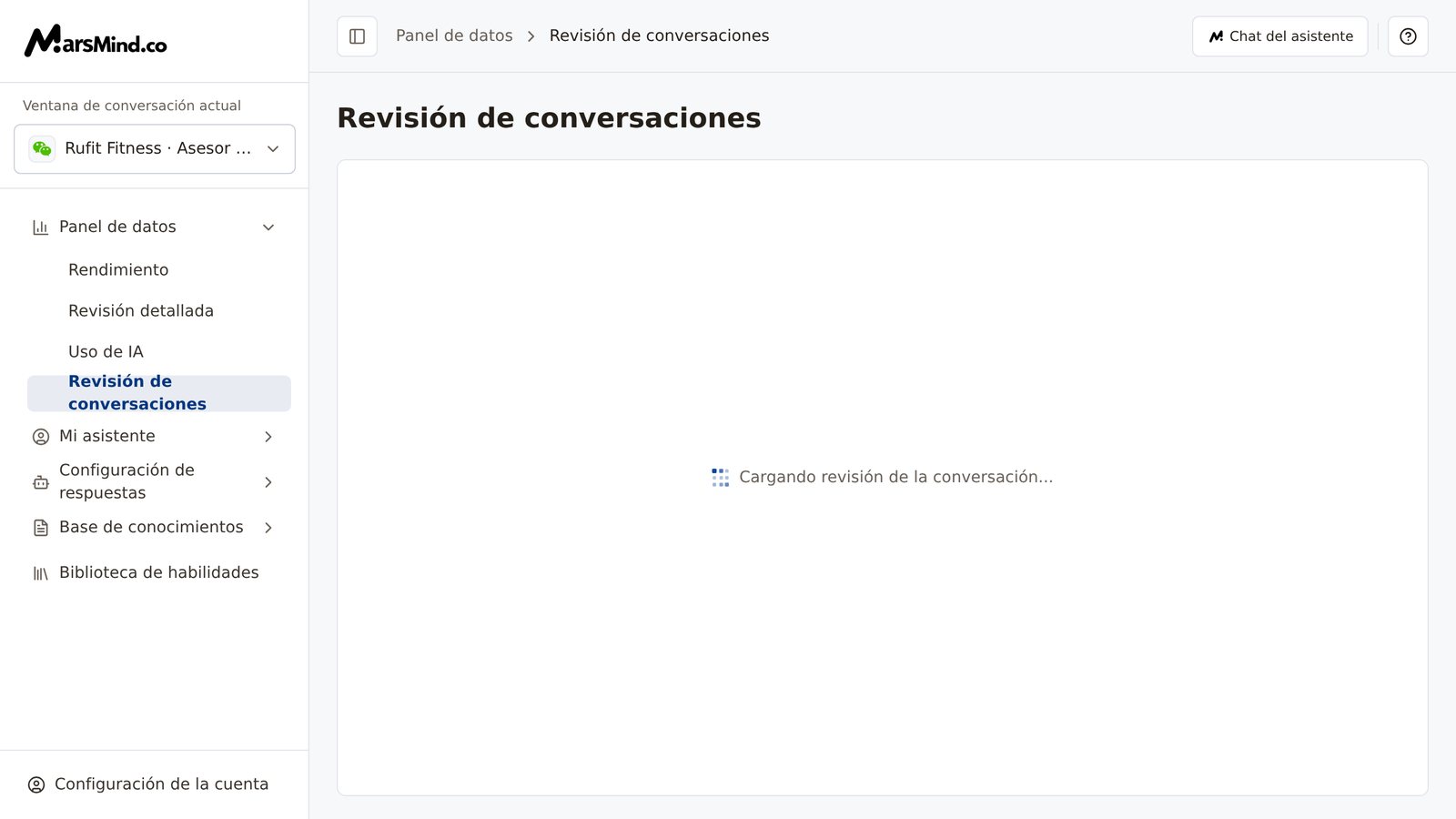Image resolution: width=1456 pixels, height=819 pixels.
Task: Expand the Configuración de respuestas chevron
Action: [x=268, y=482]
